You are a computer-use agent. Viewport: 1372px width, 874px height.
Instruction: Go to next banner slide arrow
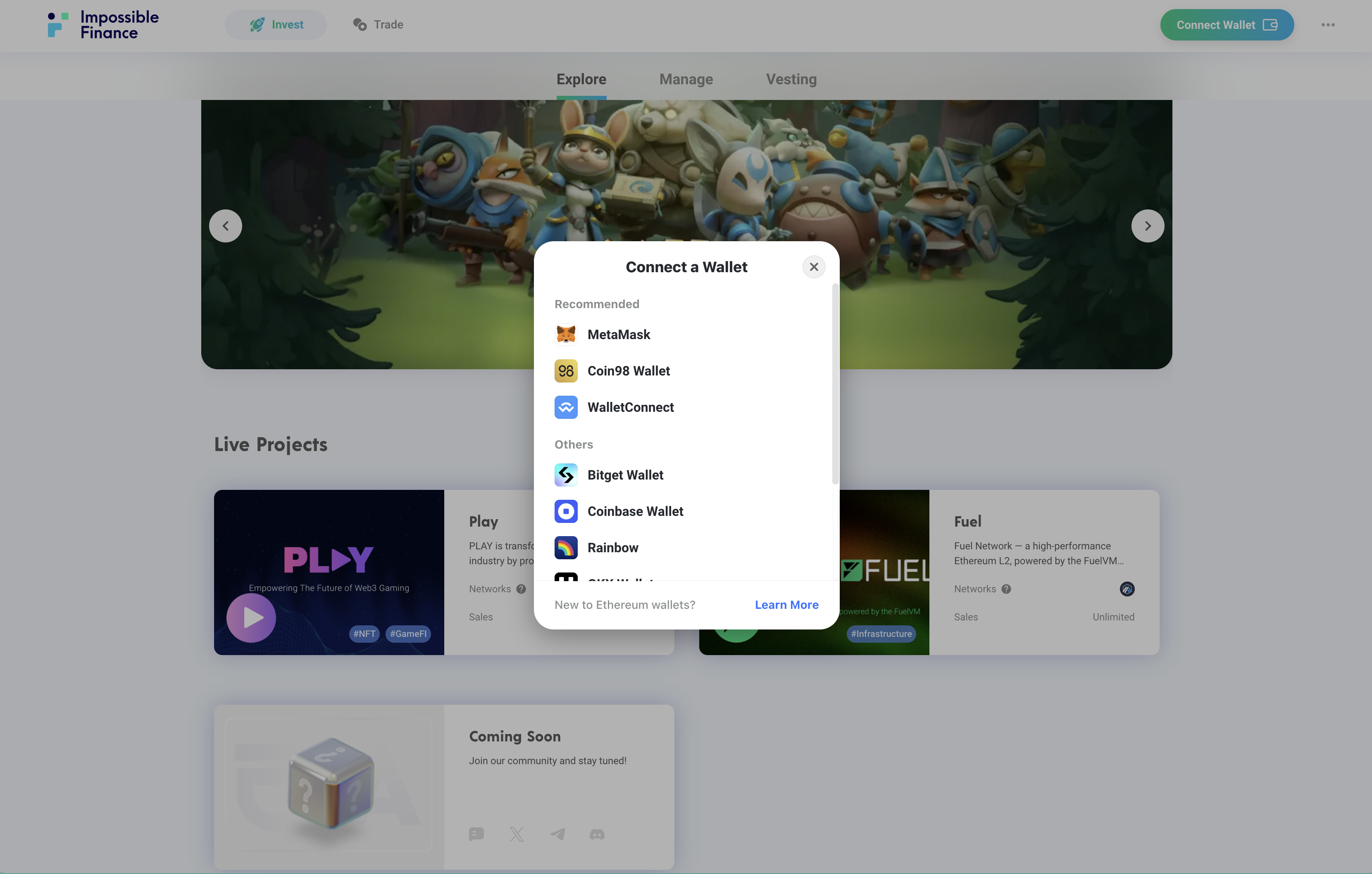1147,226
